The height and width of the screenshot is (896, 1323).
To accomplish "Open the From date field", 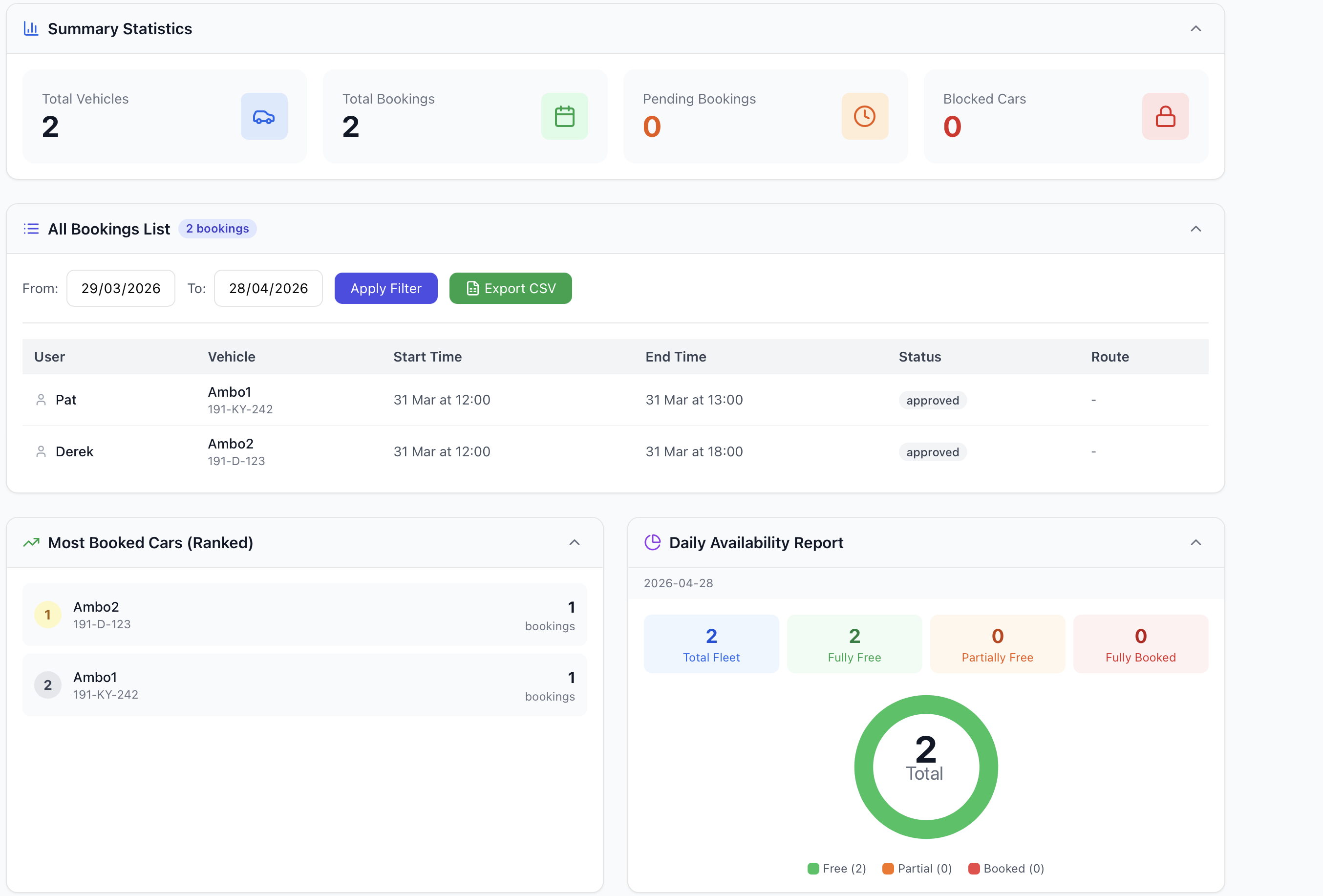I will click(121, 289).
